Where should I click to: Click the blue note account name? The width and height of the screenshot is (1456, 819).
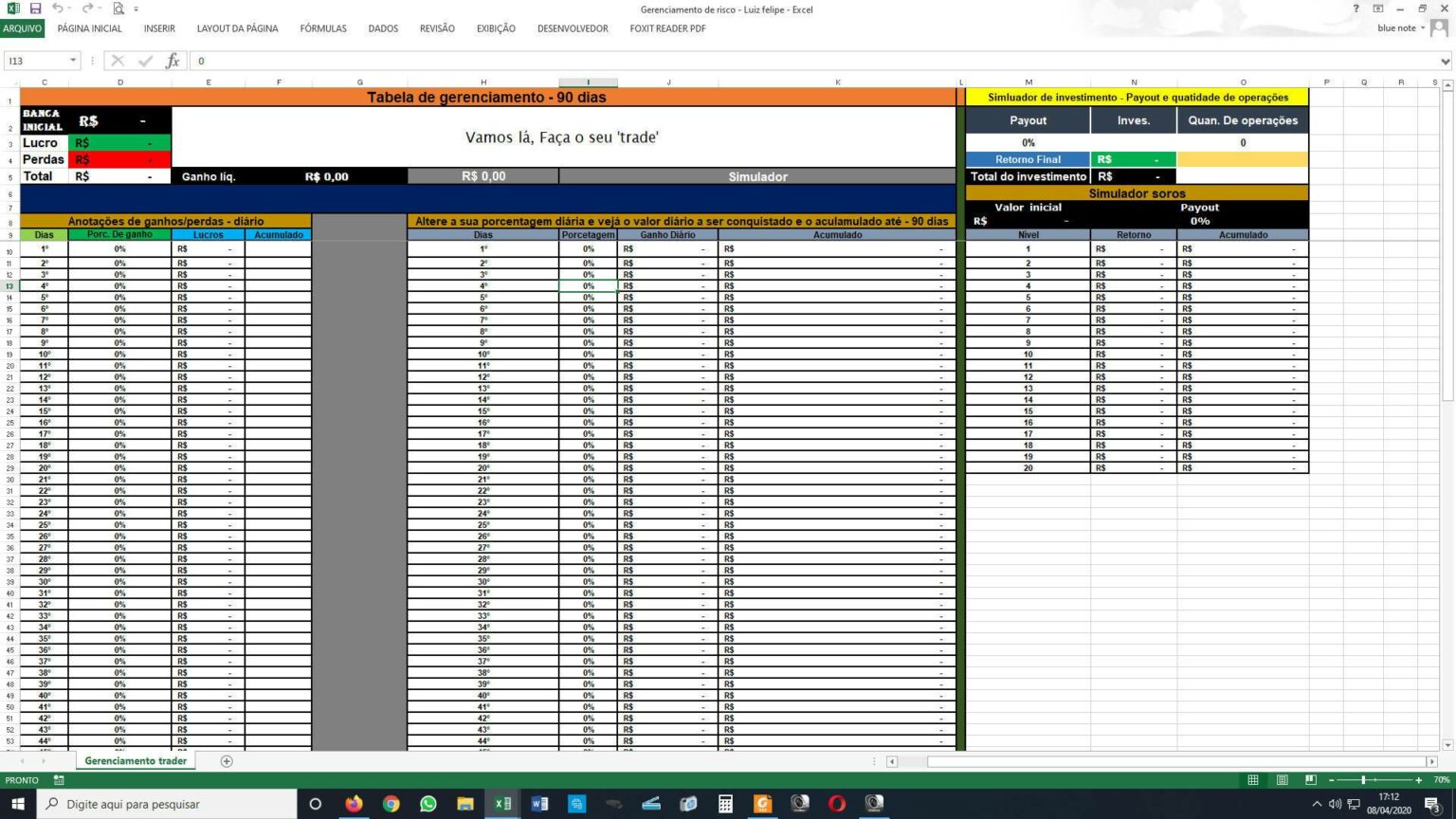tap(1396, 28)
